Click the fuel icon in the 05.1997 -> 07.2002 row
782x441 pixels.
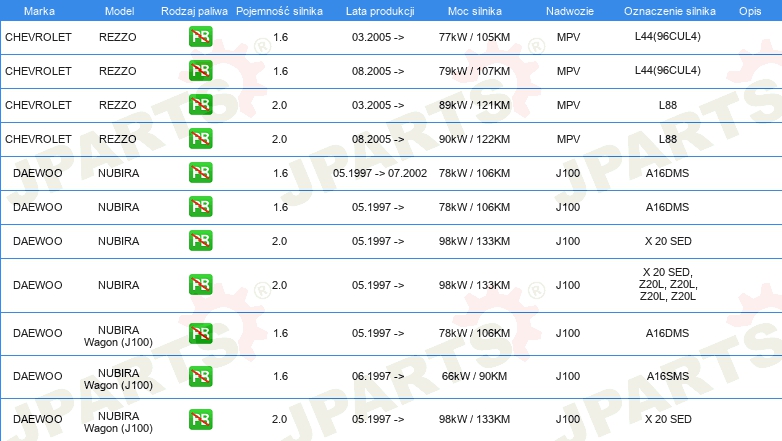[x=200, y=173]
